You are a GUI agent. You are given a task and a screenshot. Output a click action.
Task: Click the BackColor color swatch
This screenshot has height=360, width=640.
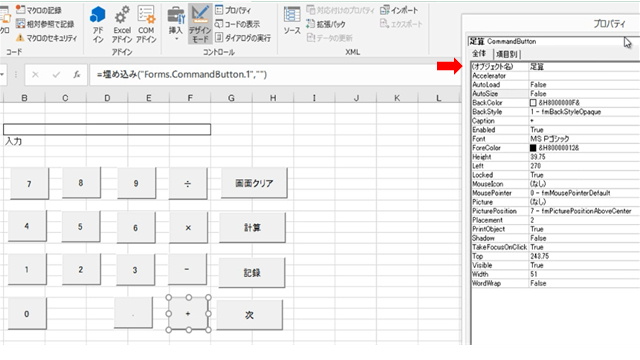pyautogui.click(x=533, y=102)
